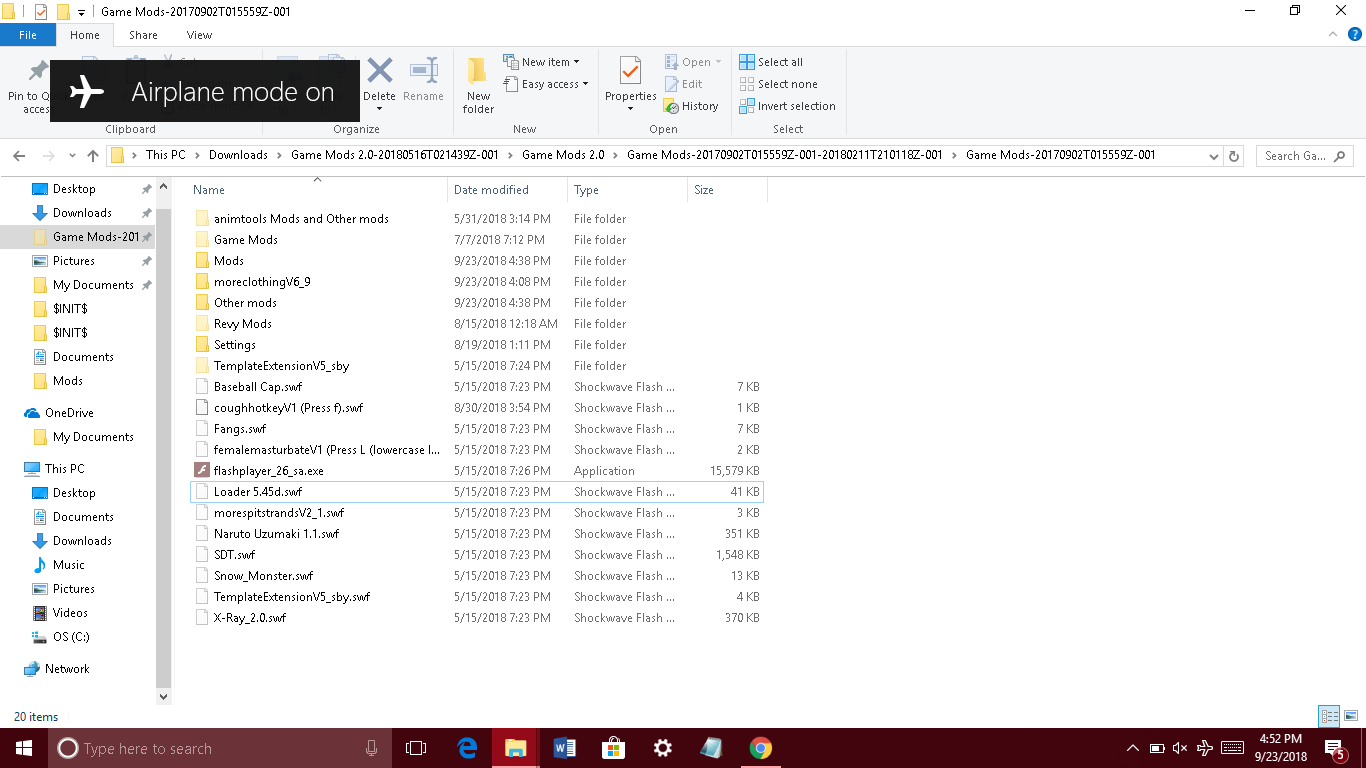Click Select all in the ribbon
The image size is (1366, 768).
(771, 62)
